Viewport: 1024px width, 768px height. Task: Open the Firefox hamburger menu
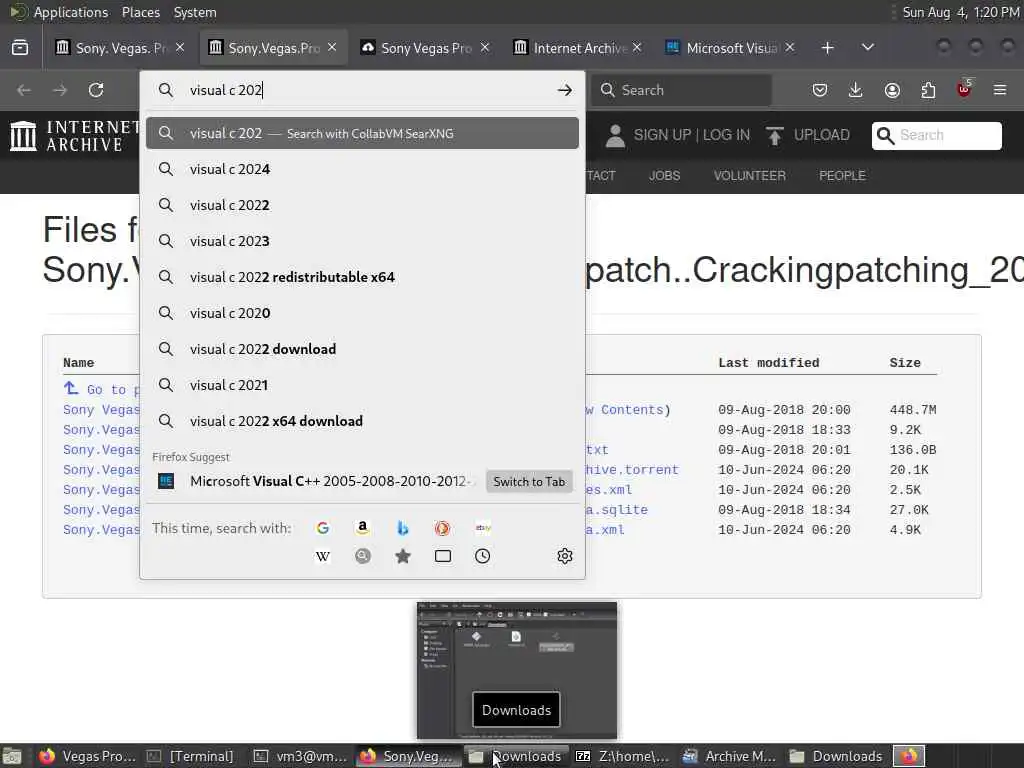[1000, 90]
